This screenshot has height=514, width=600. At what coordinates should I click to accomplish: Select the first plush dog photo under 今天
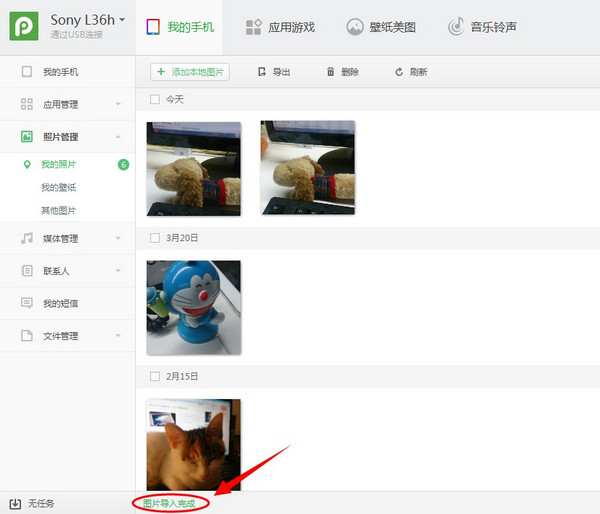point(194,169)
